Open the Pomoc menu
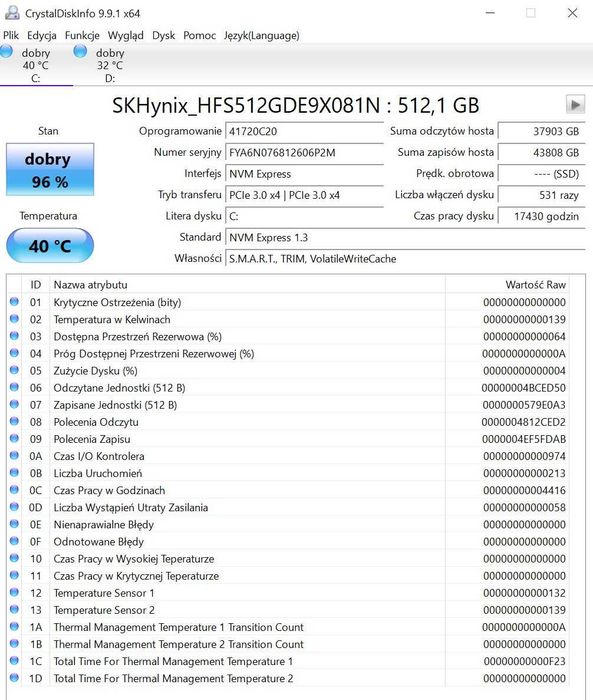 pos(199,35)
